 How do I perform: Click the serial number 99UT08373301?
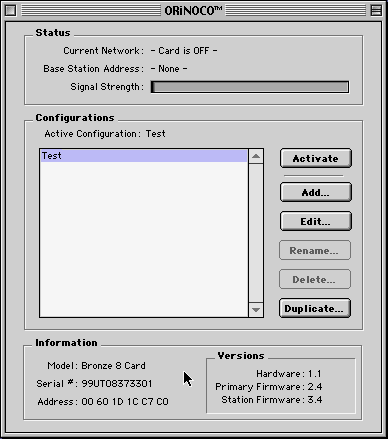117,384
